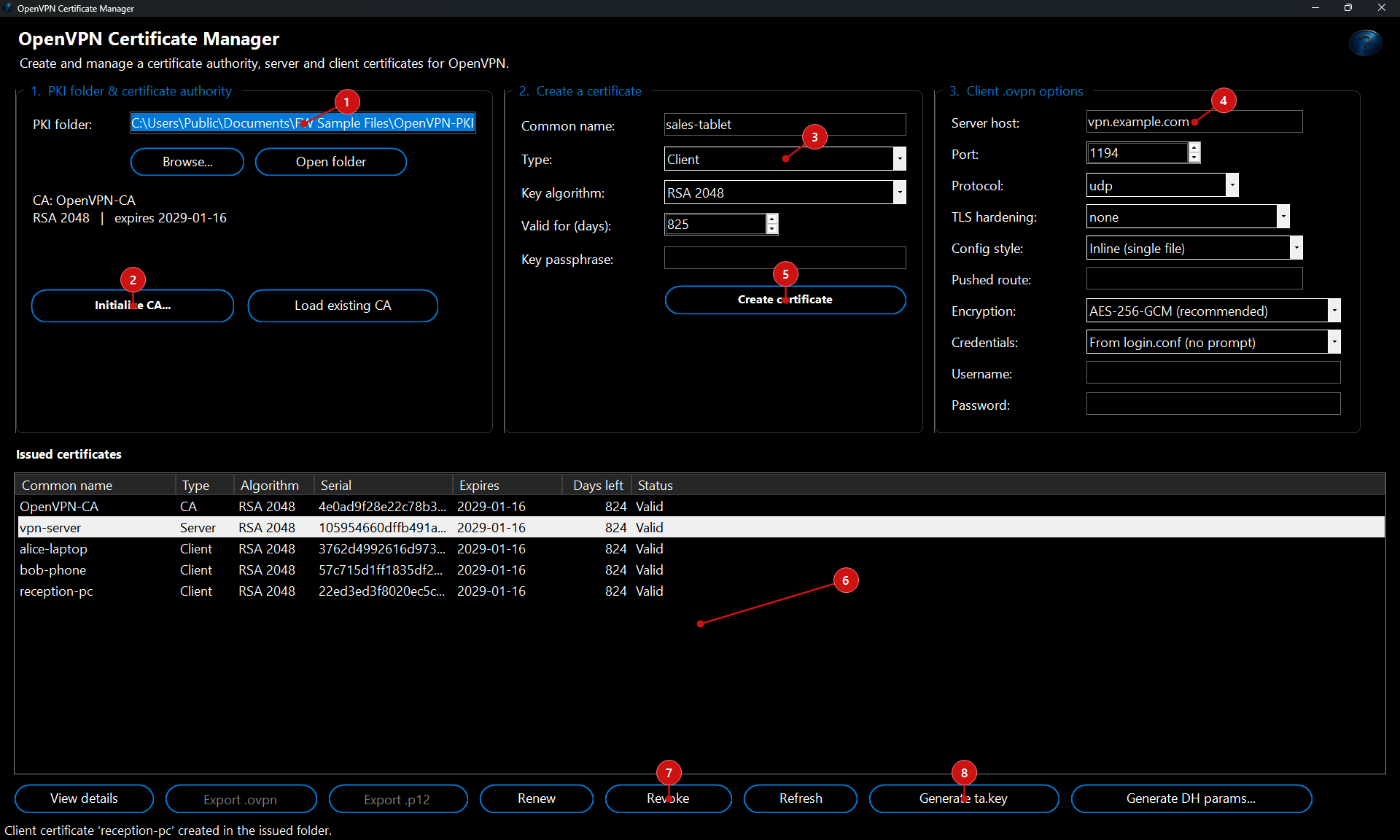Open the PKI folder in Explorer

(330, 162)
